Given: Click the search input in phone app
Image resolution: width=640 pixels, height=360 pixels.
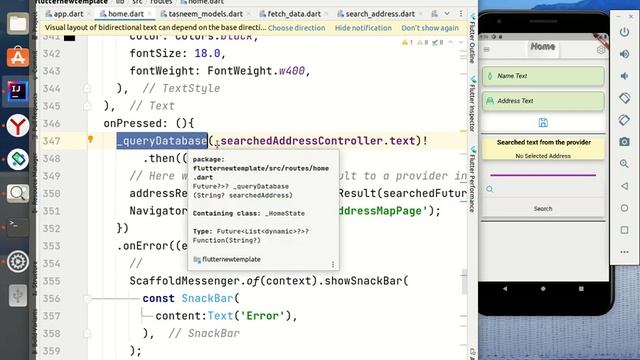Looking at the screenshot, I should coord(543,189).
